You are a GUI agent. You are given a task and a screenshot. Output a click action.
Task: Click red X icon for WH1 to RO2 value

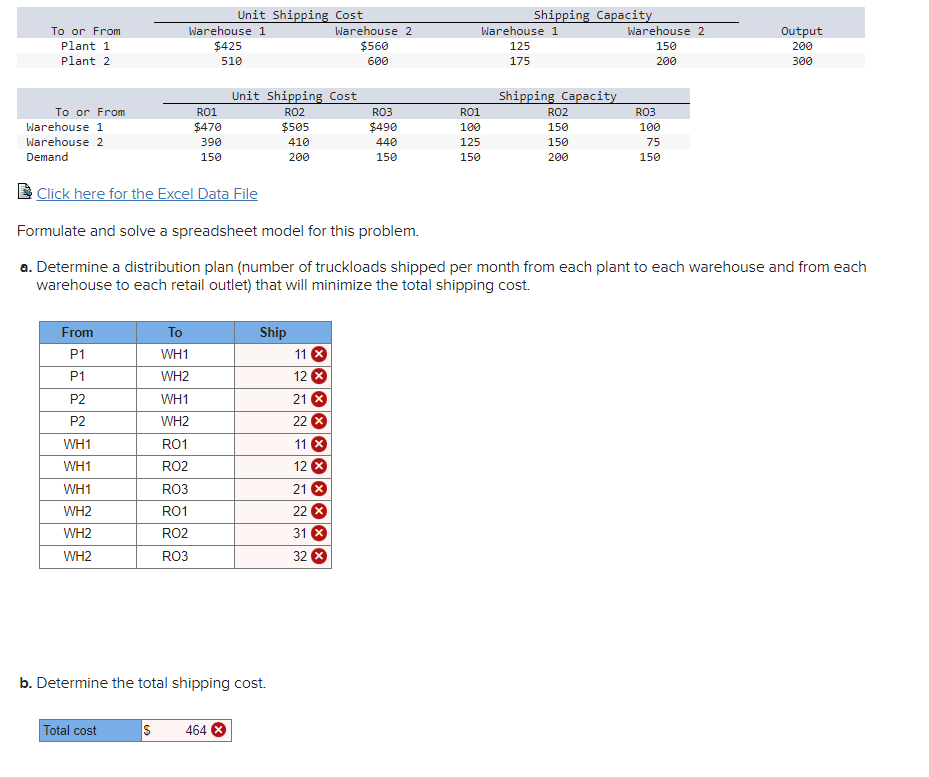point(318,466)
